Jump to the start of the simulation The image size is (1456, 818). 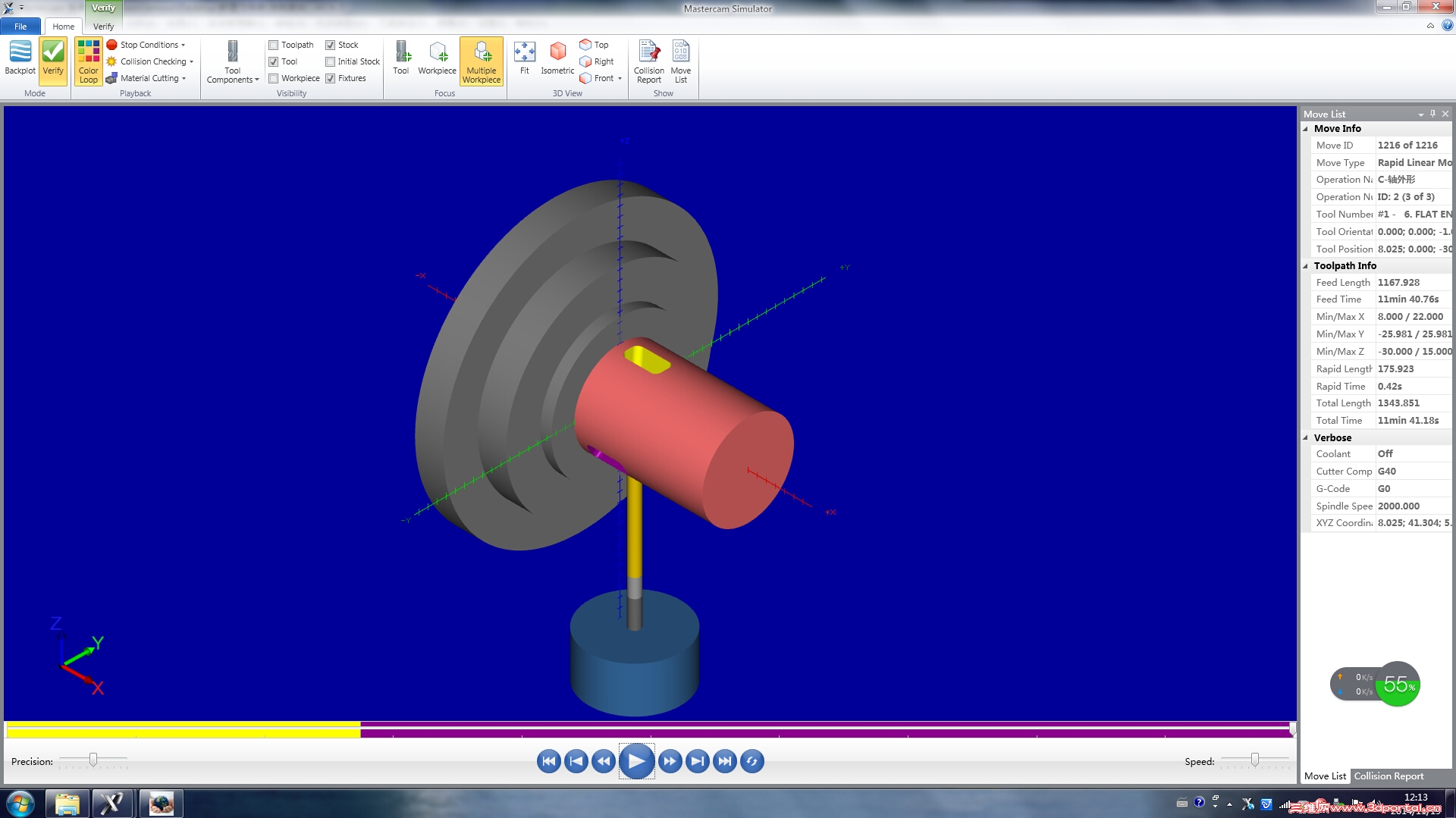(549, 761)
